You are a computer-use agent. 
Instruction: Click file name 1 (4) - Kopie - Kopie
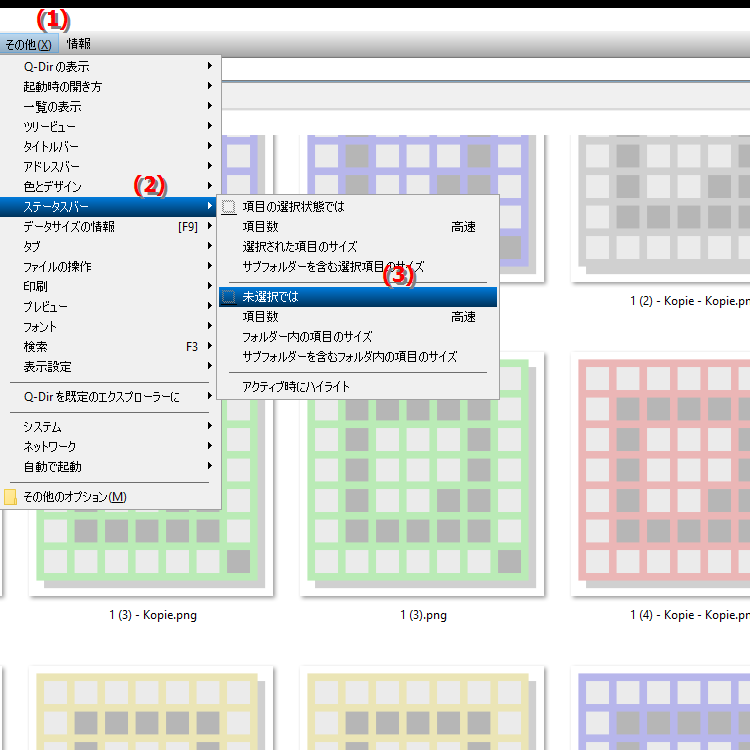tap(689, 615)
